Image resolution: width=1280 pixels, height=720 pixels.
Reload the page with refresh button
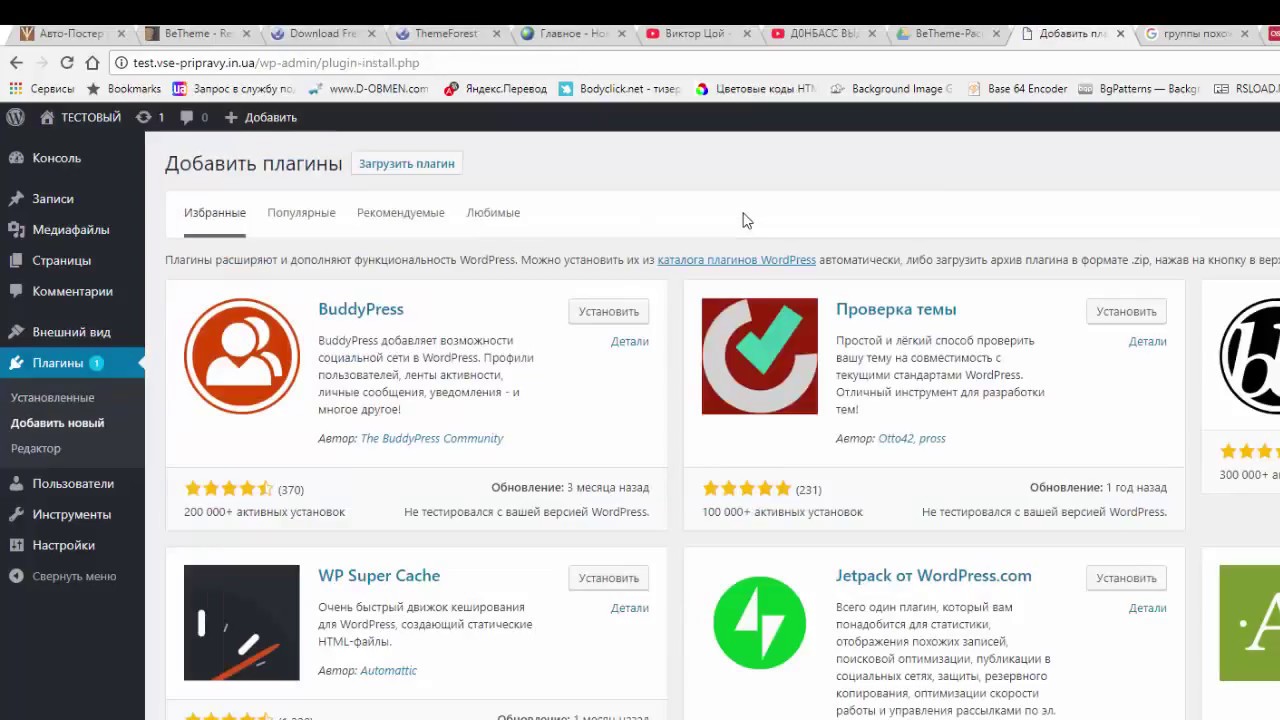tap(67, 62)
